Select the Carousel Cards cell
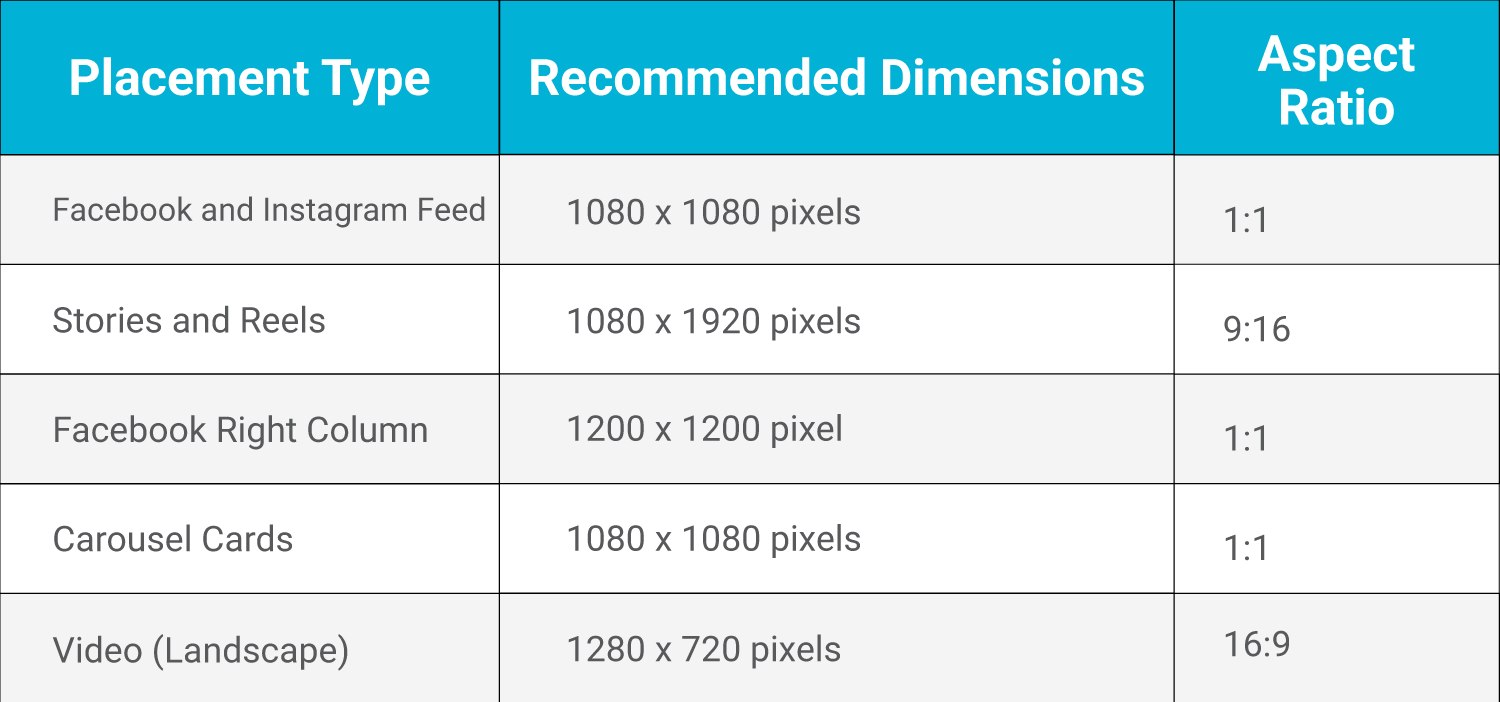The width and height of the screenshot is (1500, 702). point(173,540)
